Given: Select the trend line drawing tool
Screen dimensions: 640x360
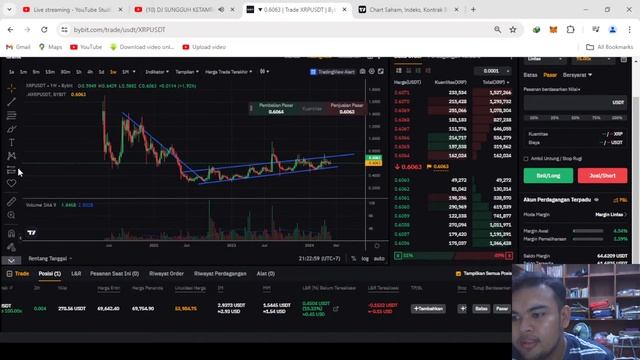Looking at the screenshot, I should tap(11, 102).
